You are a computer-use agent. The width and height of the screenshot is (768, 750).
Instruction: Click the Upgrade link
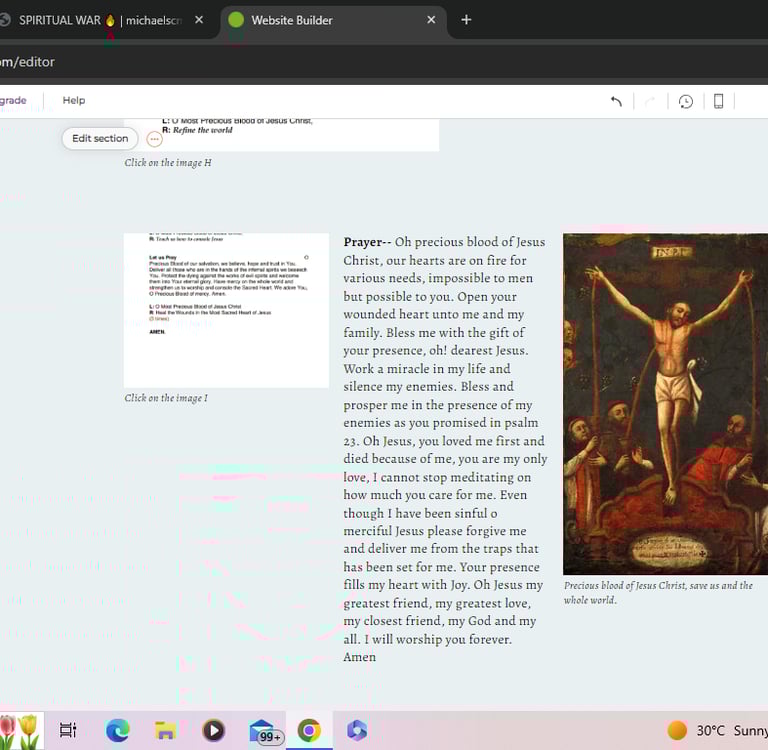(13, 100)
